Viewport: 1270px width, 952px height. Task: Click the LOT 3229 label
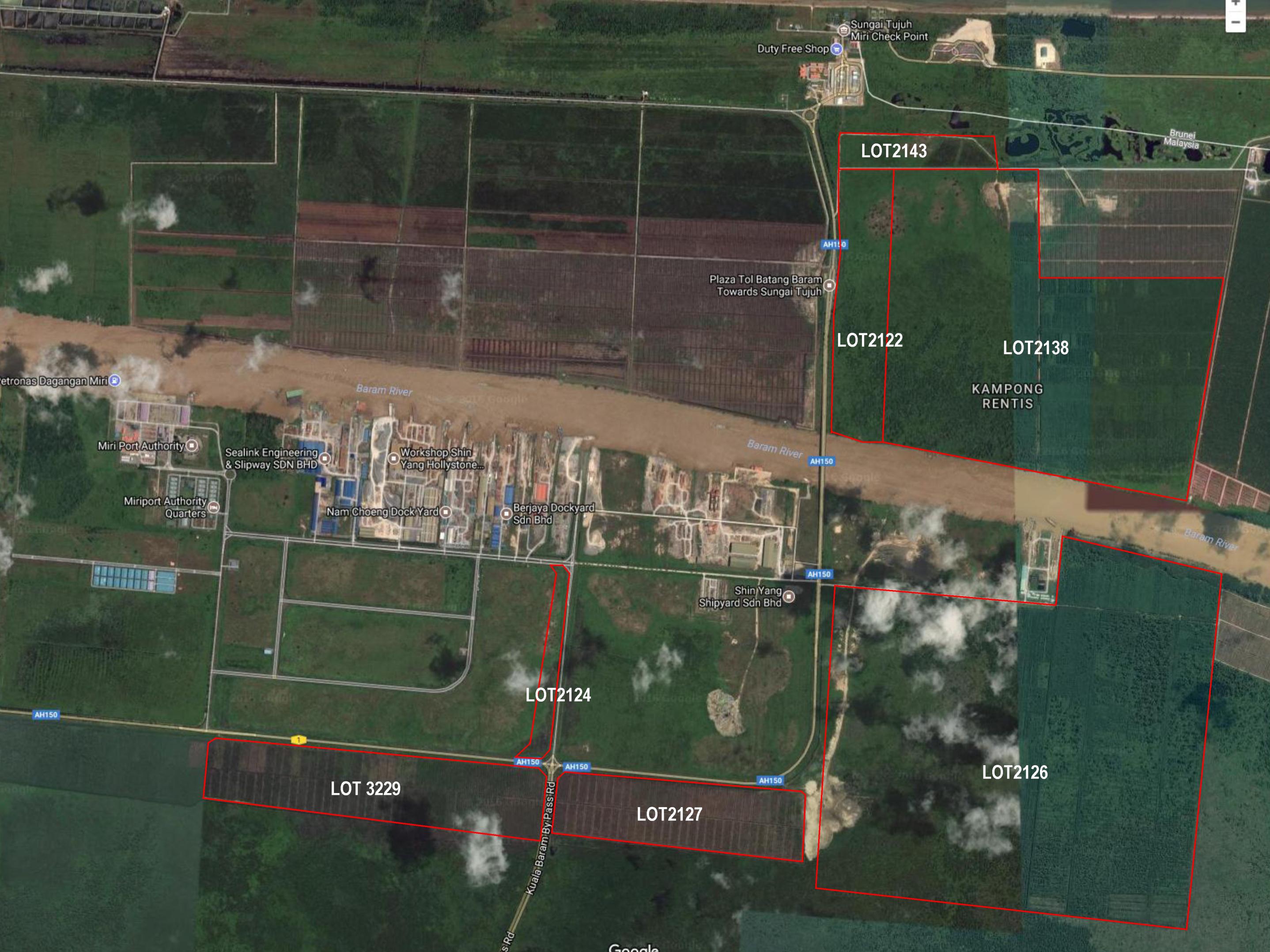tap(366, 788)
